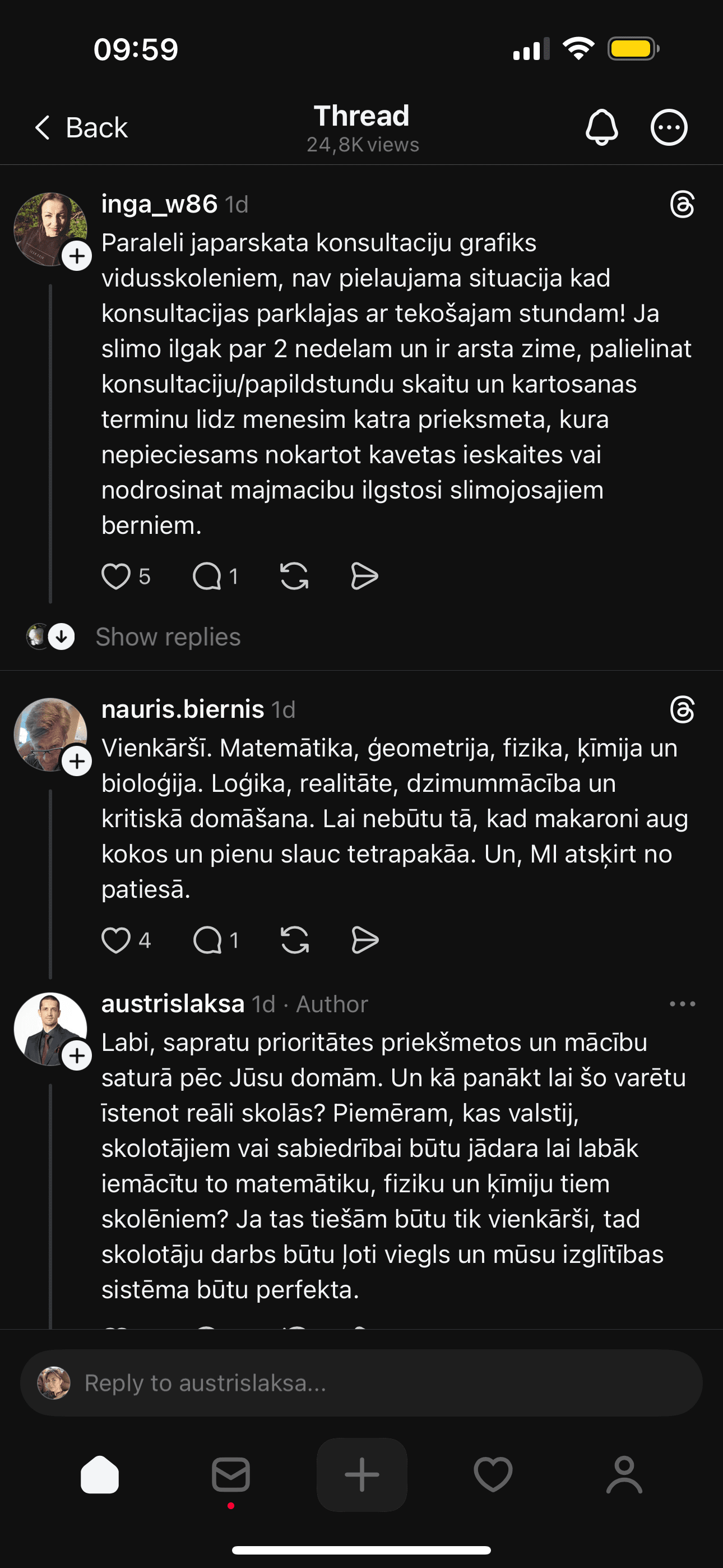This screenshot has width=723, height=1568.
Task: Like inga_w86's post with the heart
Action: 115,577
